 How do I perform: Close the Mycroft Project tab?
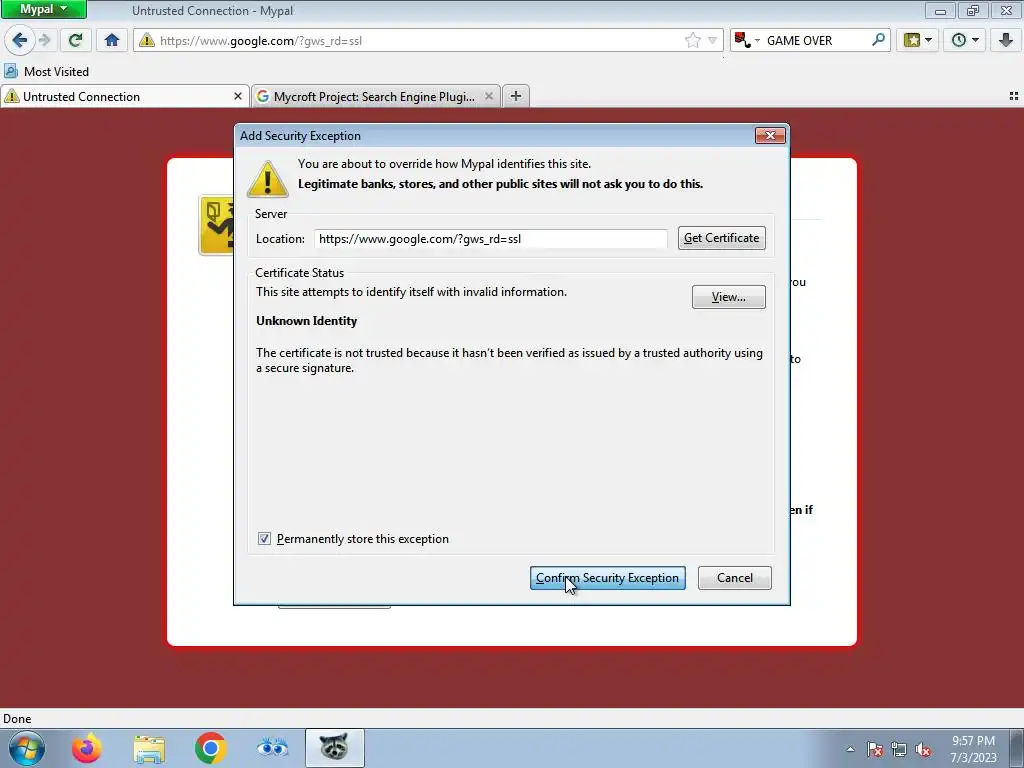[x=488, y=97]
